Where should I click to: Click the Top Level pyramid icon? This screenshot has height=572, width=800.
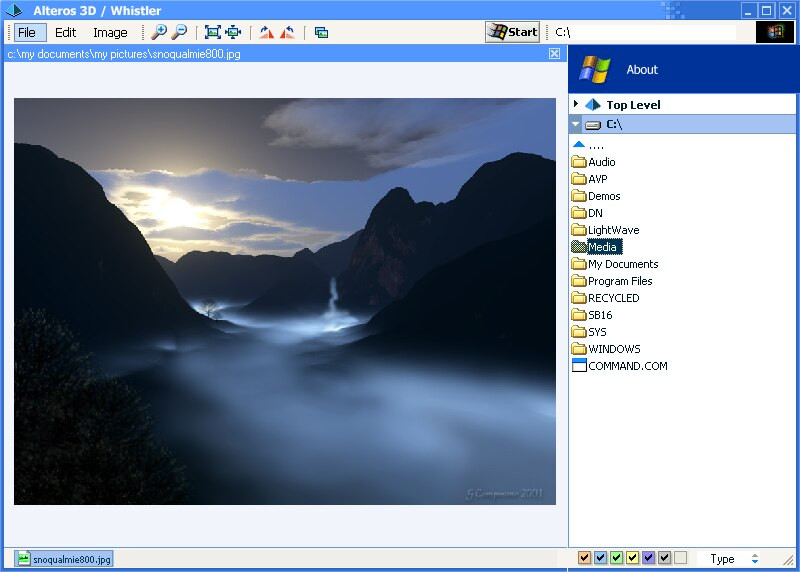(x=592, y=105)
